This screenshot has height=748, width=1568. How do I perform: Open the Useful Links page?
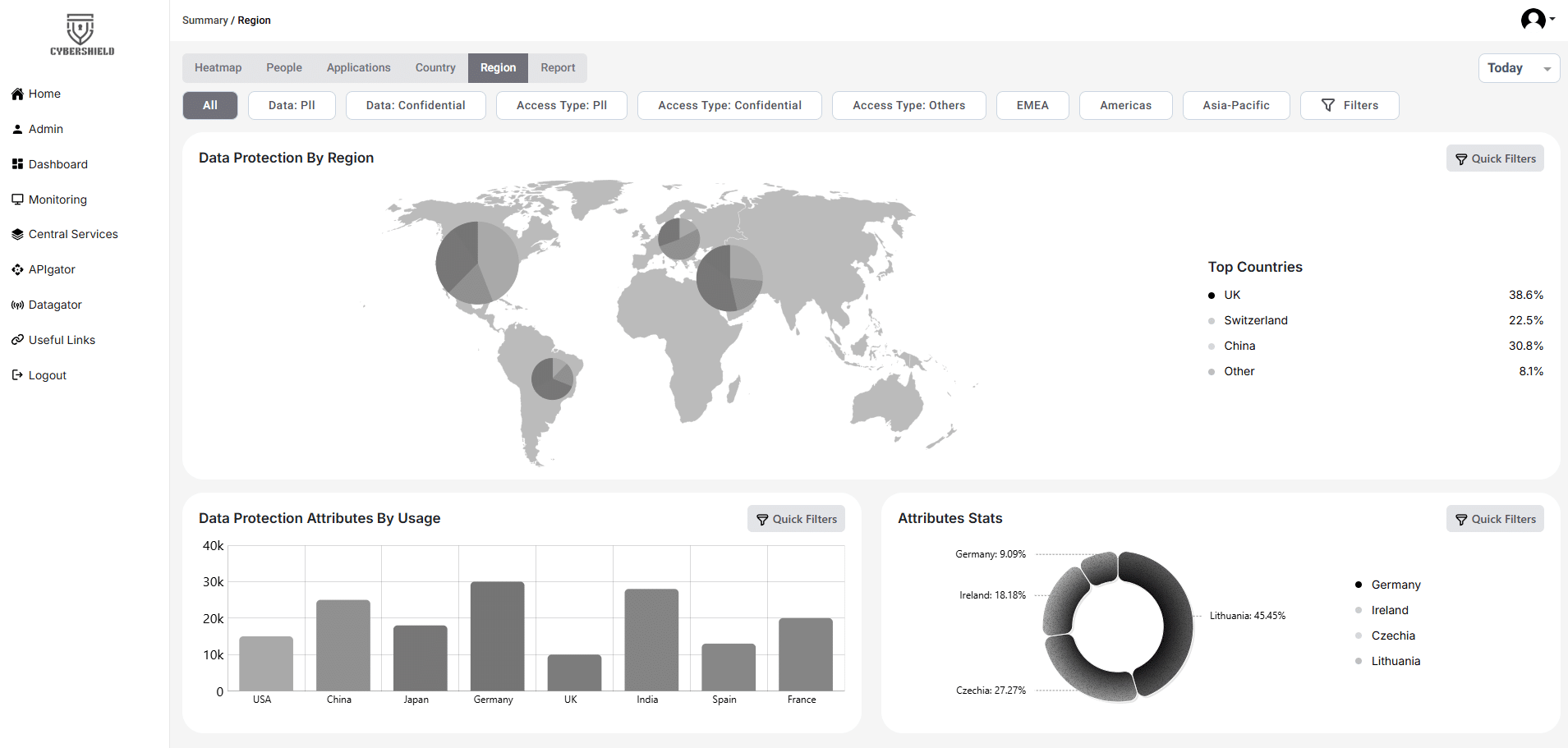pos(62,340)
